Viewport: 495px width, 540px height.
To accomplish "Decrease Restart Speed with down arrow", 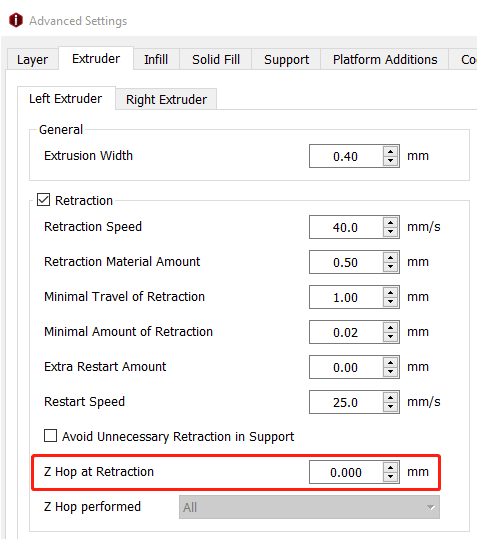I will (391, 407).
